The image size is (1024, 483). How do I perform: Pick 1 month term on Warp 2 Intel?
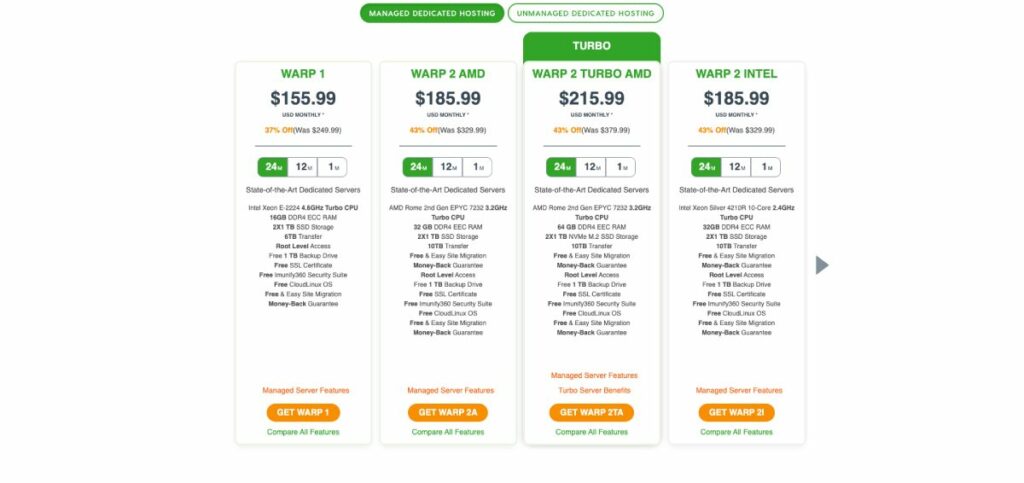click(766, 167)
